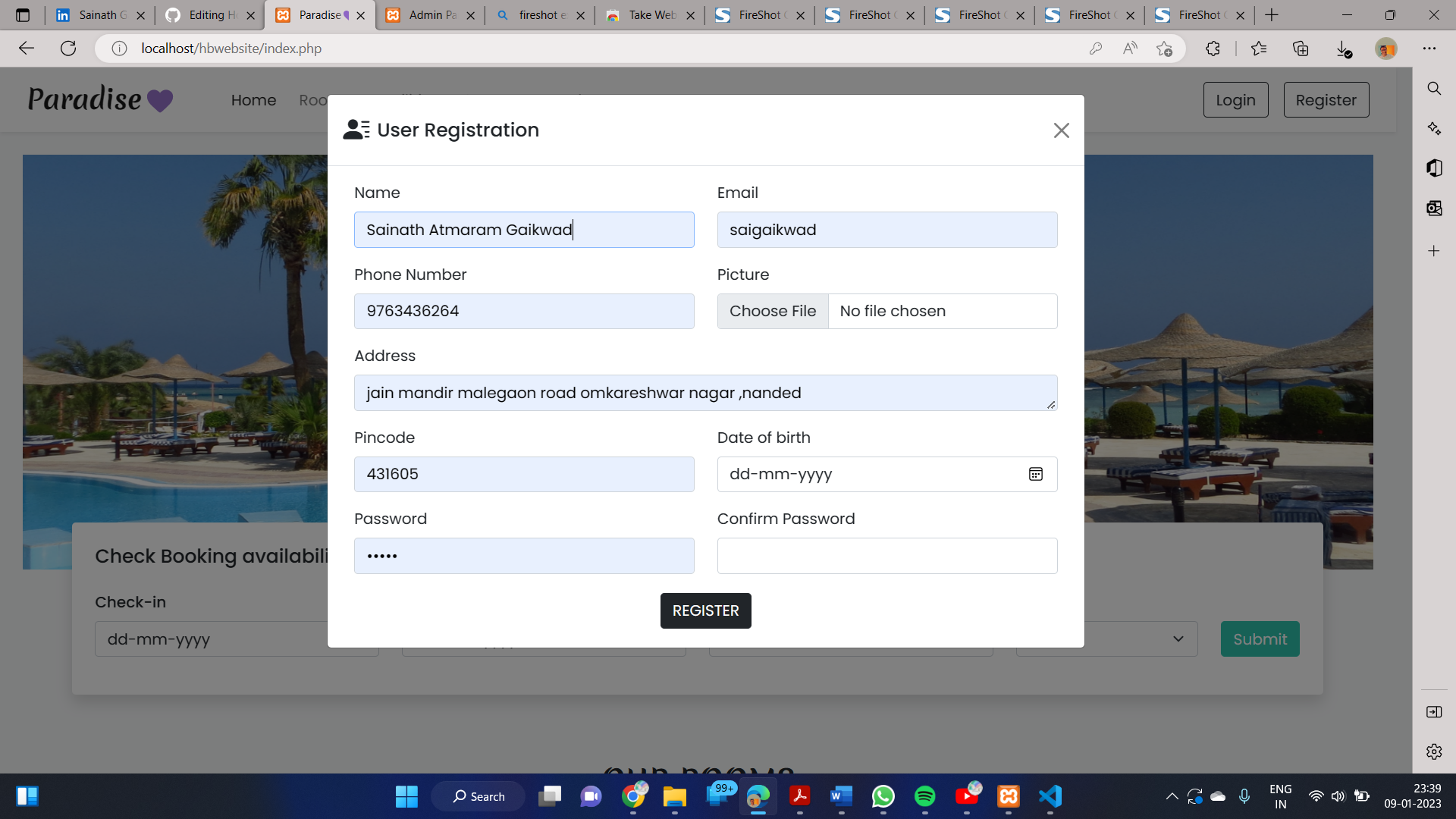This screenshot has height=819, width=1456.
Task: Switch to the Admin Panel tab
Action: (x=430, y=15)
